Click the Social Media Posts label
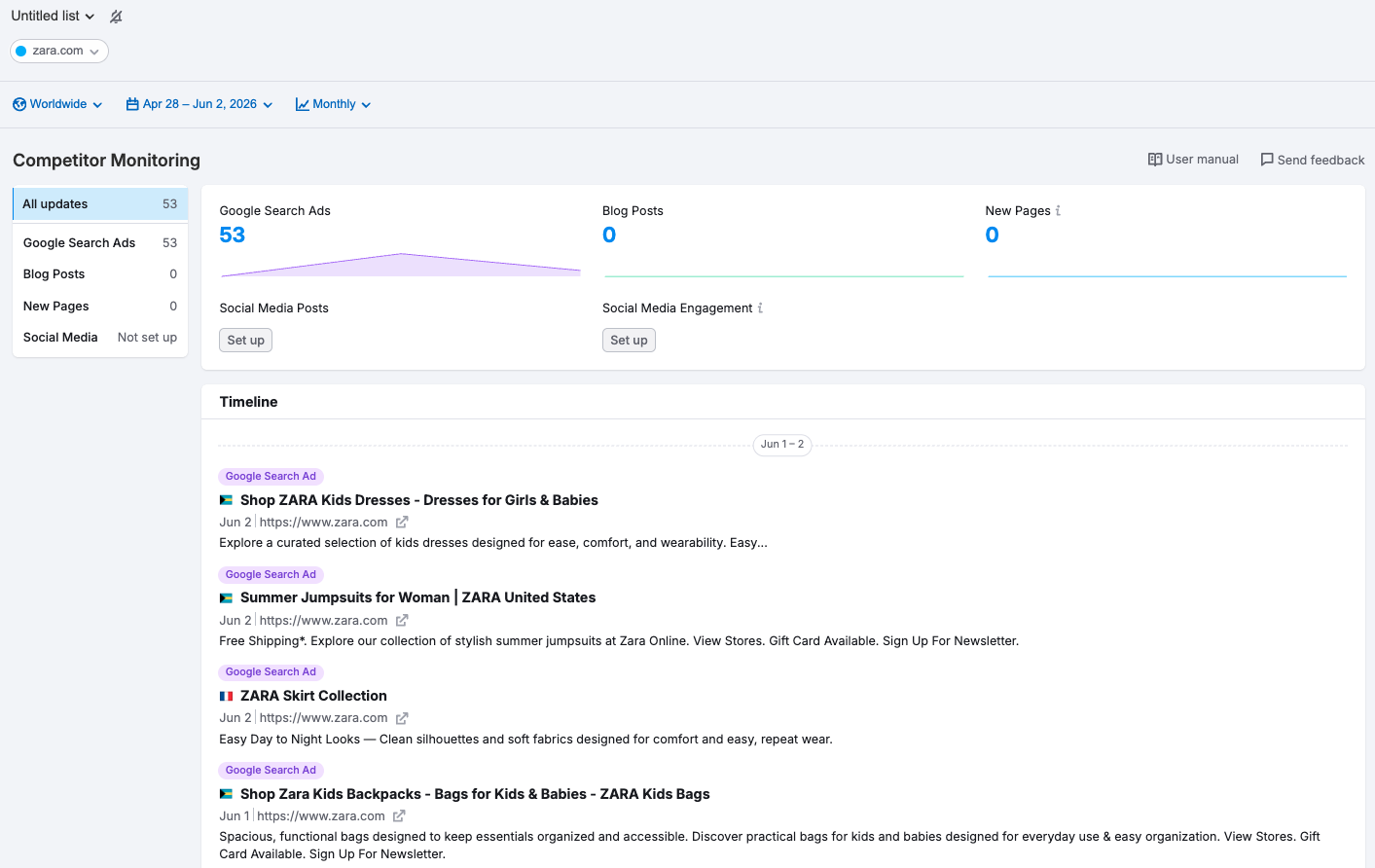 tap(274, 308)
